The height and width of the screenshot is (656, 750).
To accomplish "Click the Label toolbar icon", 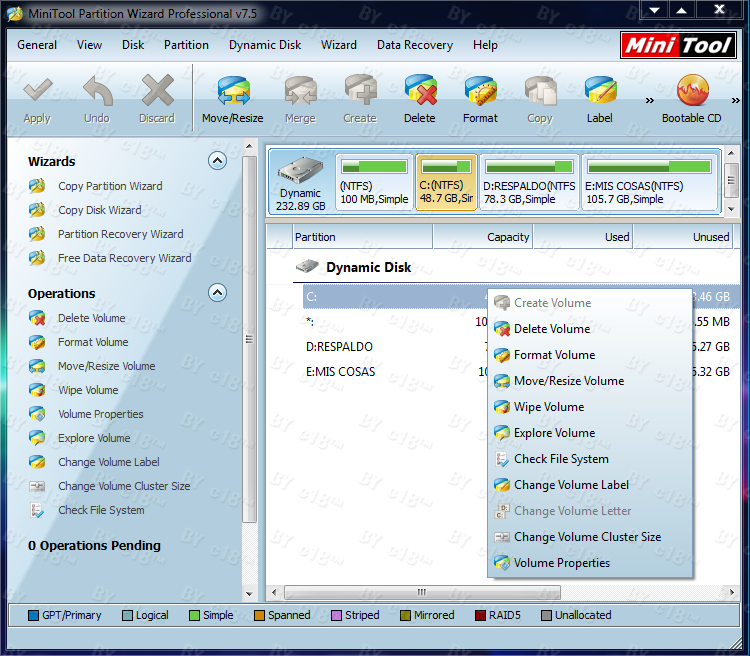I will pyautogui.click(x=600, y=90).
